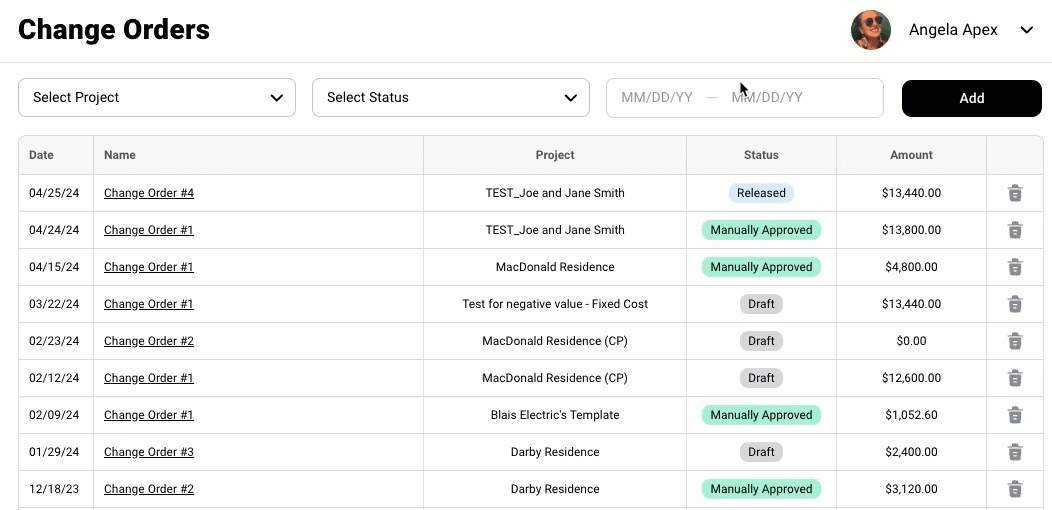Click trash icon for 04/24/24 change order
The height and width of the screenshot is (510, 1052).
(1015, 230)
